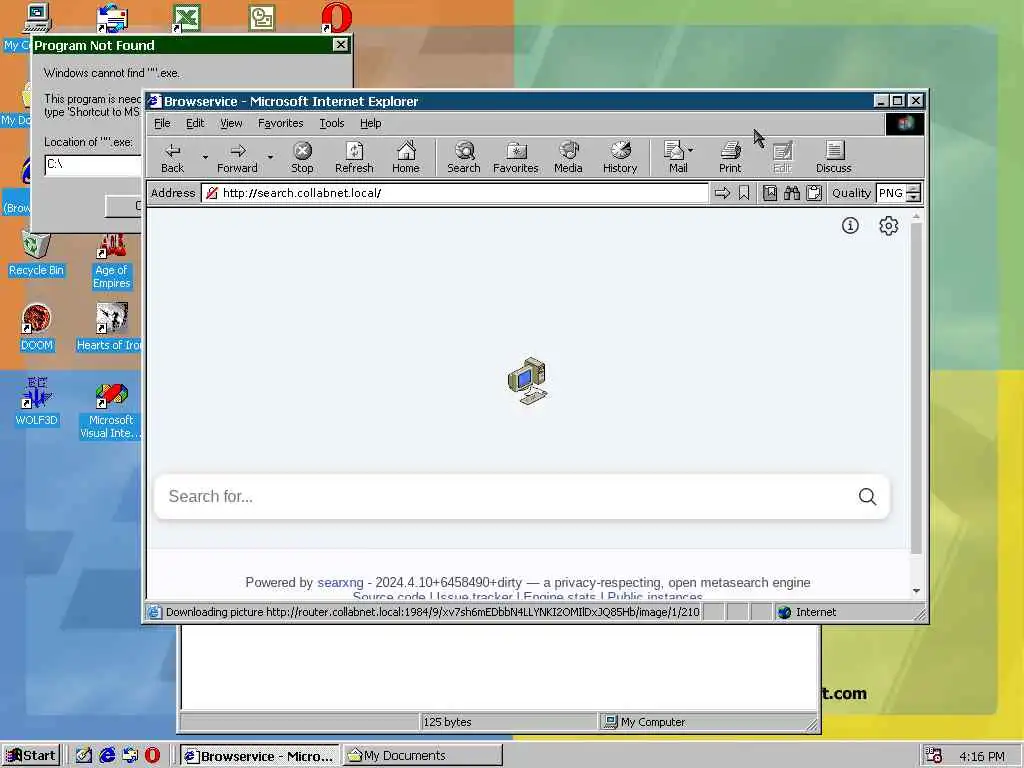
Task: Select the WOLF3D desktop shortcut
Action: [37, 401]
